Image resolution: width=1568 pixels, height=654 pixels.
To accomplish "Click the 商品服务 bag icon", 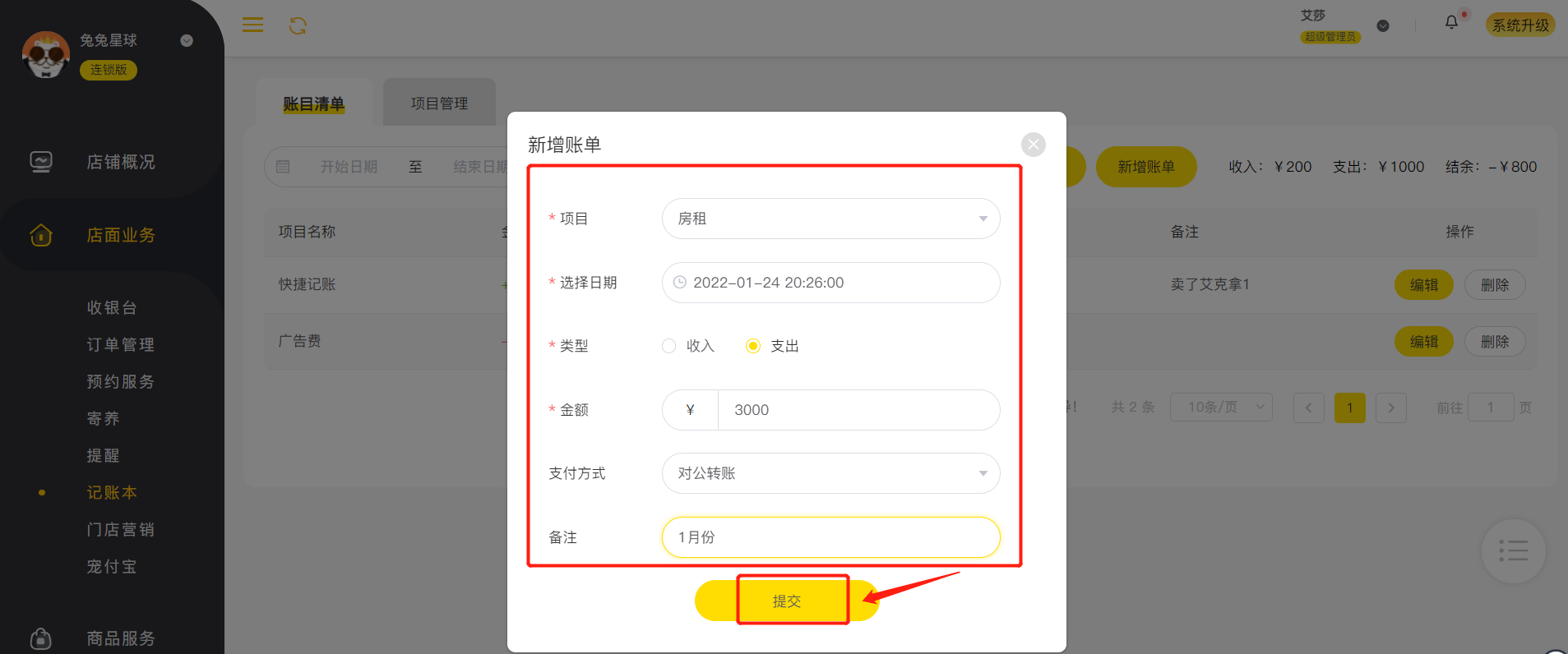I will coord(41,638).
